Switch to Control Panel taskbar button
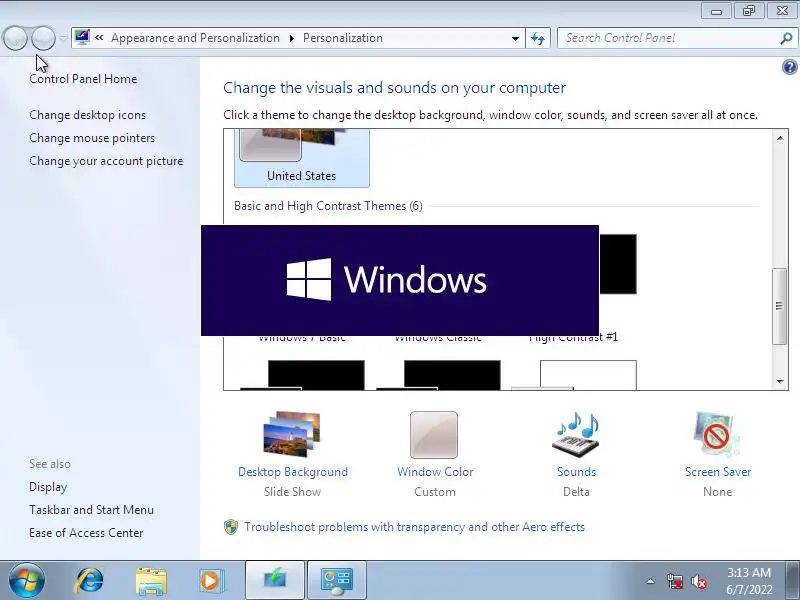This screenshot has width=800, height=600. 337,580
